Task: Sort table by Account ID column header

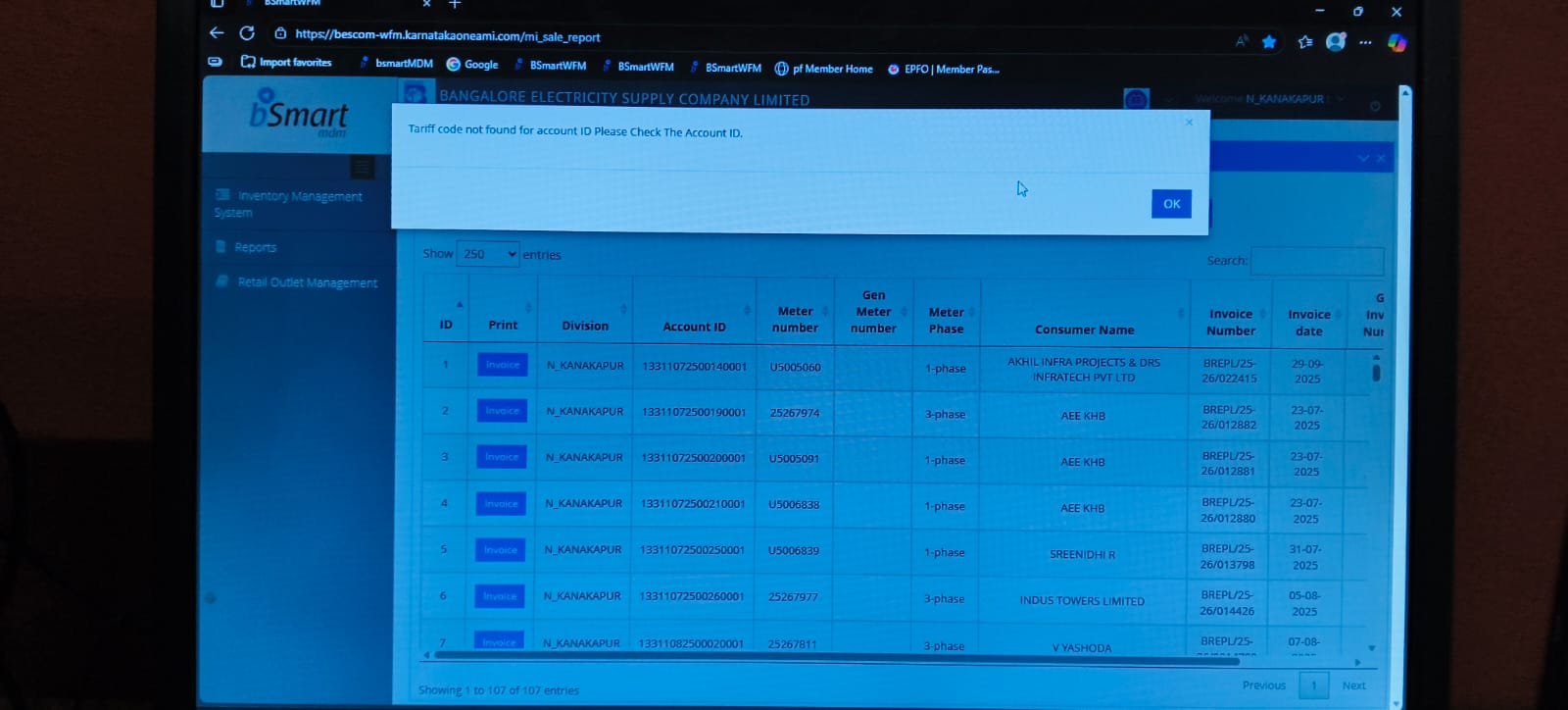Action: pos(694,312)
